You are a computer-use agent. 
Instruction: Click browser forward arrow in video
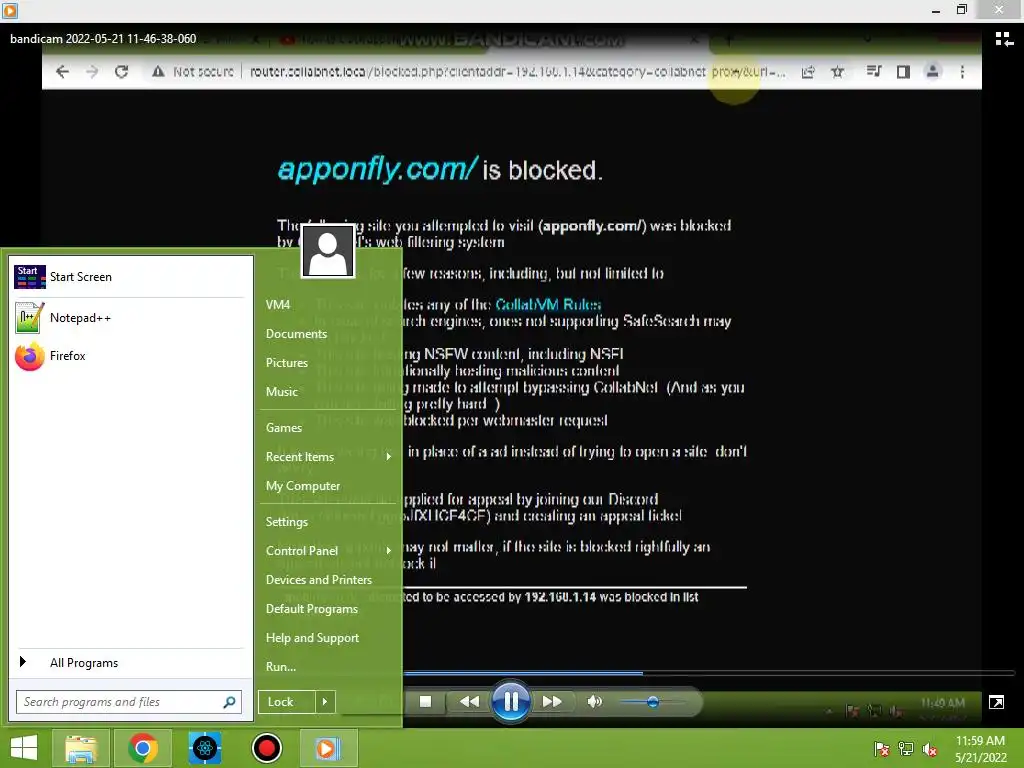click(92, 72)
